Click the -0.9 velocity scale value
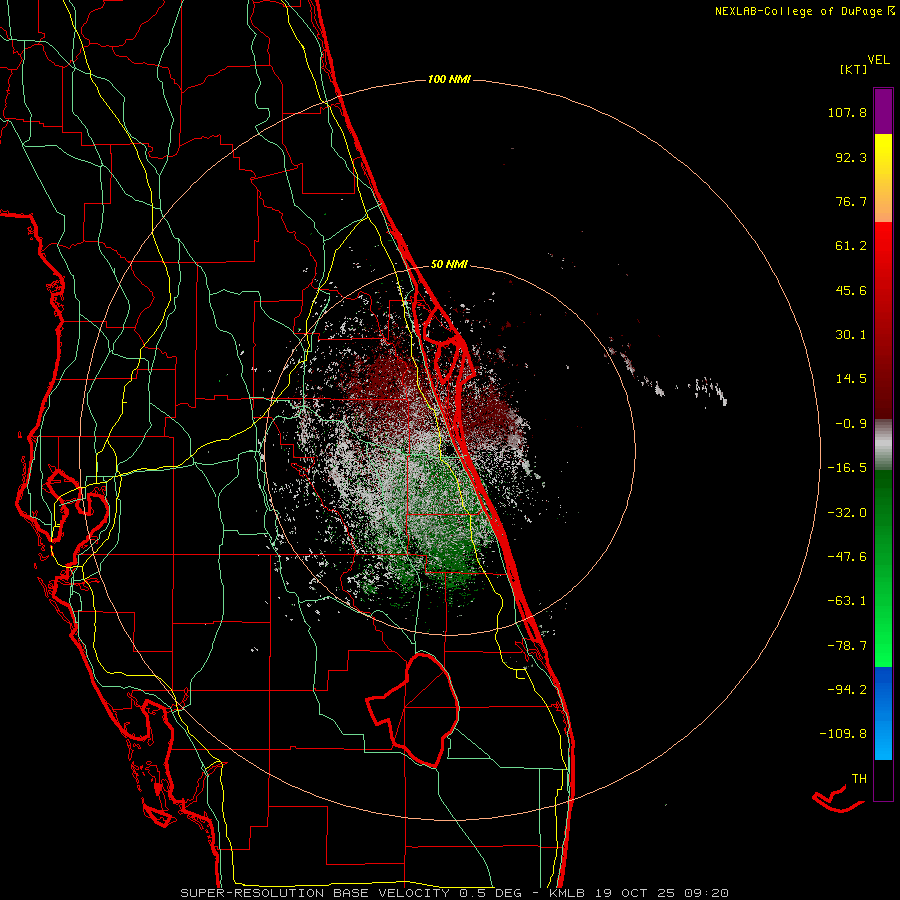Image resolution: width=900 pixels, height=900 pixels. coord(851,424)
